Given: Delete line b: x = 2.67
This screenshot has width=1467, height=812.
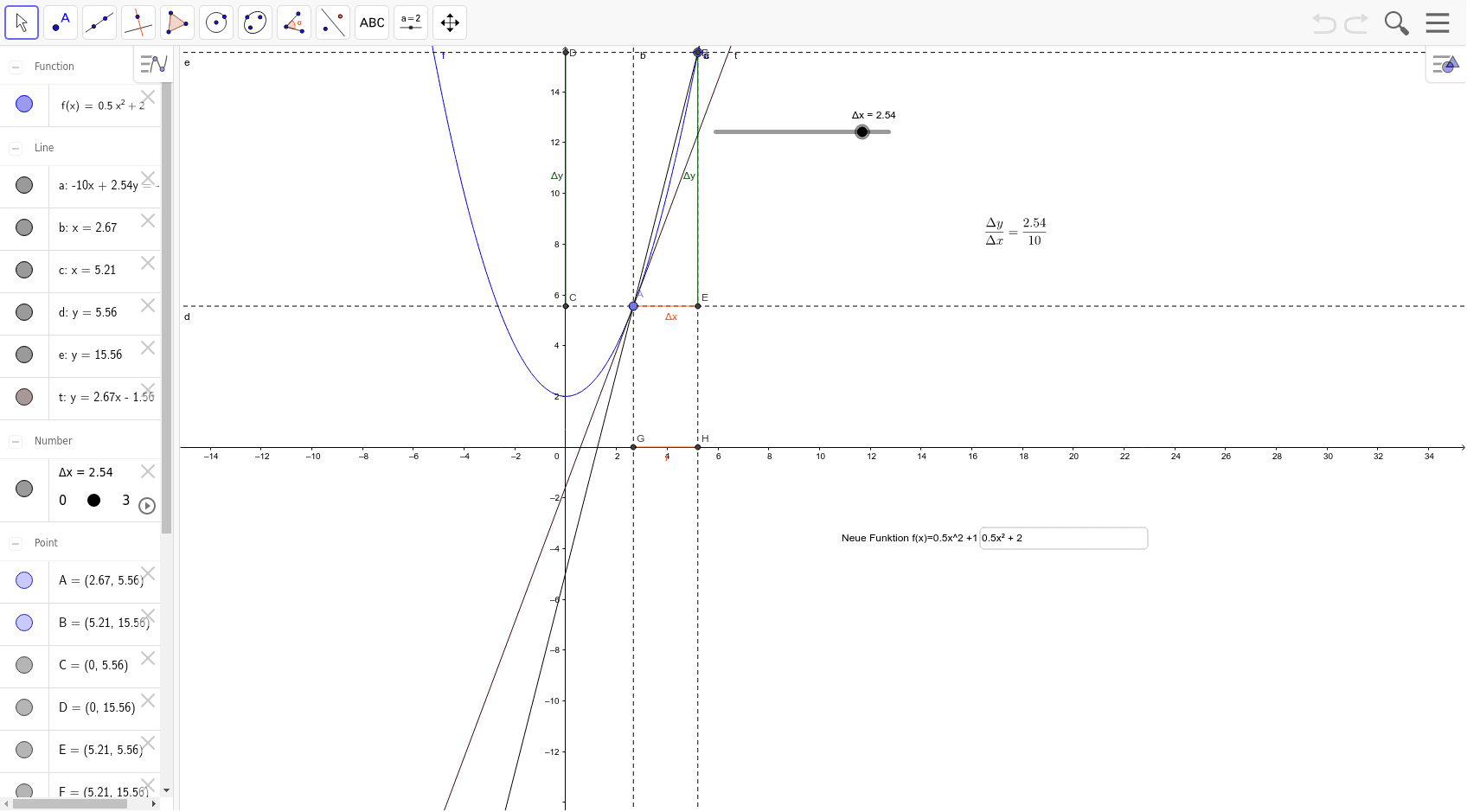Looking at the screenshot, I should [148, 221].
